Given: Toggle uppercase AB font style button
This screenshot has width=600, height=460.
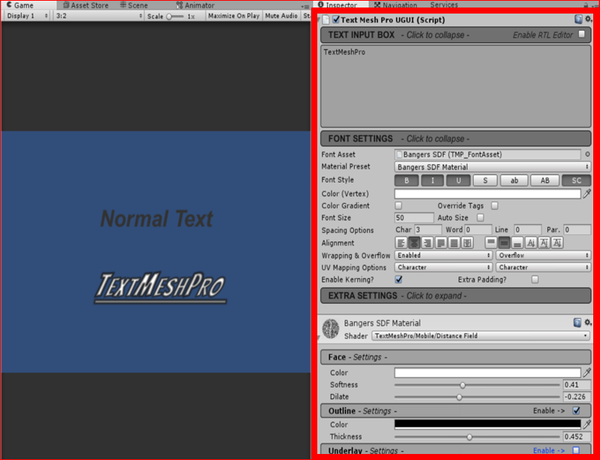Looking at the screenshot, I should click(x=545, y=180).
